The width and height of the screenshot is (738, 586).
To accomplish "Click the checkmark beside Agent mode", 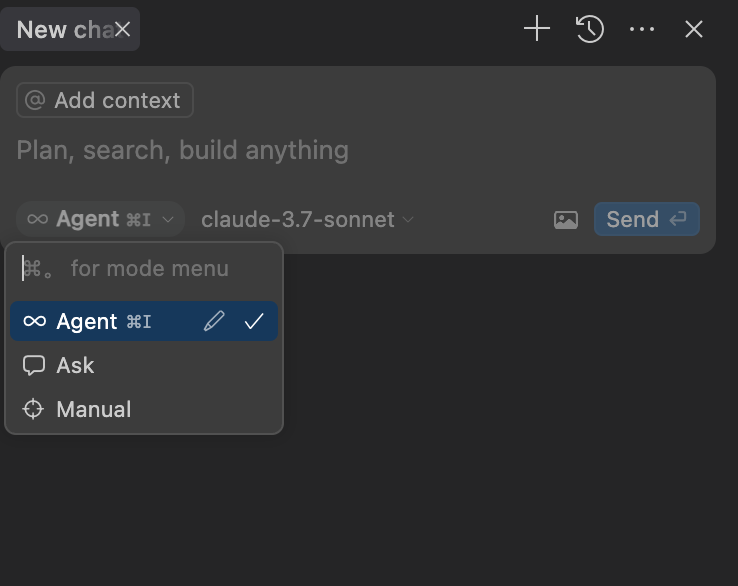I will click(254, 321).
